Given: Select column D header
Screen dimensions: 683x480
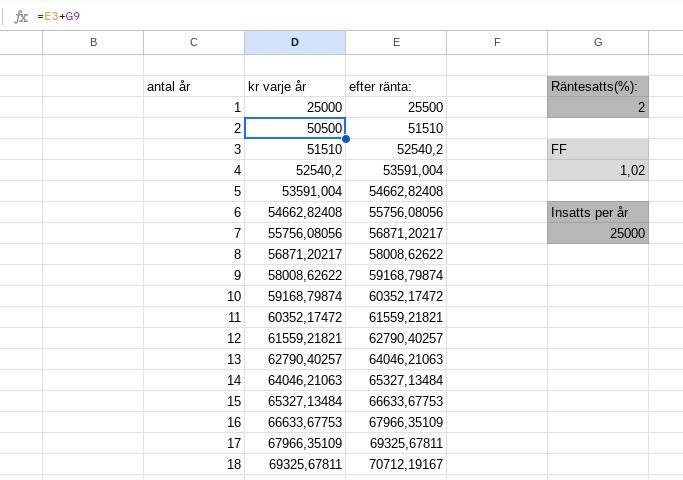Looking at the screenshot, I should [x=295, y=42].
